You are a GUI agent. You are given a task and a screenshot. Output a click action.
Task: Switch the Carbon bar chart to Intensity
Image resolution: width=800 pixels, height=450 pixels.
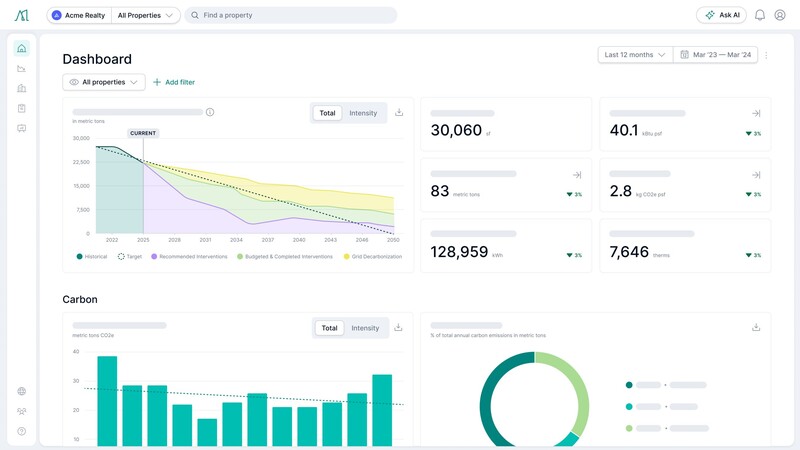coord(365,328)
